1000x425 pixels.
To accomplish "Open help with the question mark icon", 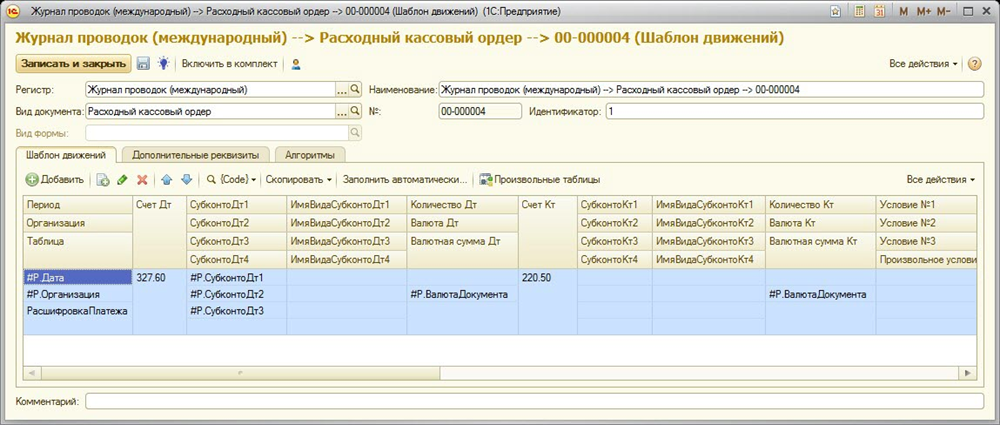I will 973,64.
